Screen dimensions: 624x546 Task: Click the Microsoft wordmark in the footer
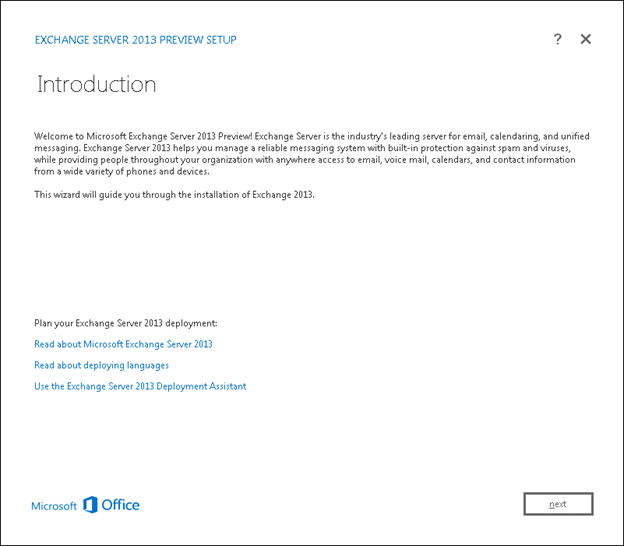coord(54,506)
